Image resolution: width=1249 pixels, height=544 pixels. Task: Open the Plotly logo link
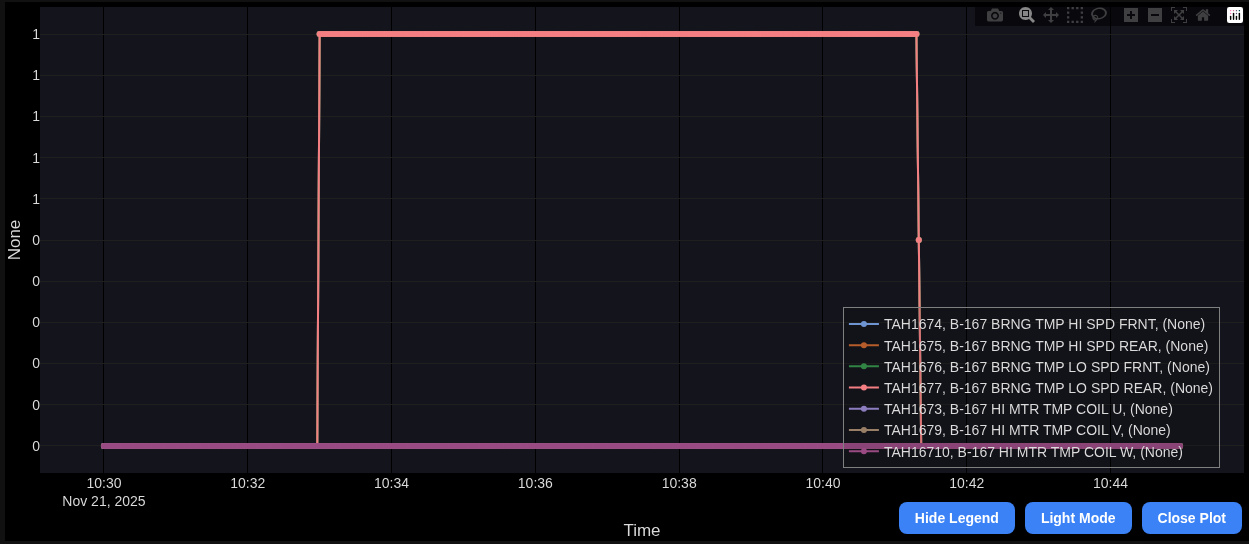[x=1235, y=15]
